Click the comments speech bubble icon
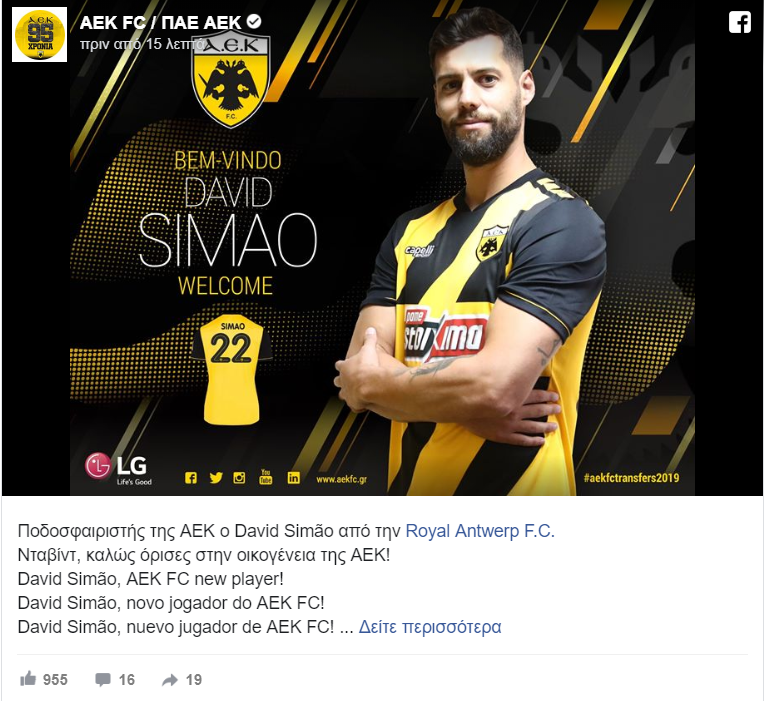764x701 pixels. pos(102,679)
